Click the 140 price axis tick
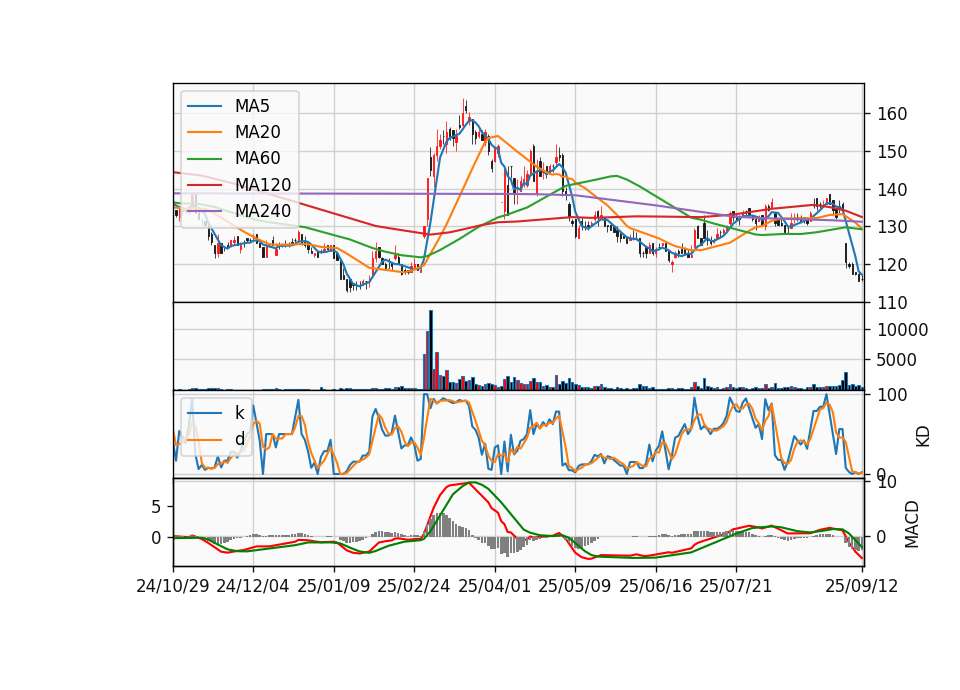 pos(892,190)
